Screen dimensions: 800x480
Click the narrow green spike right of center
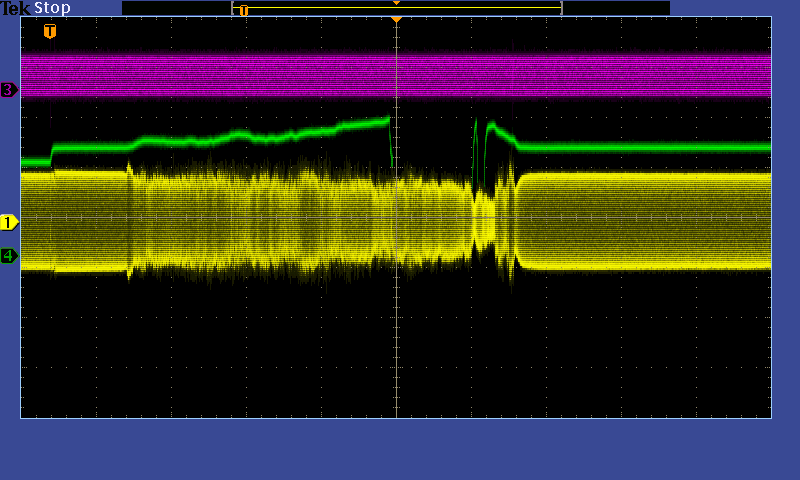click(x=476, y=140)
